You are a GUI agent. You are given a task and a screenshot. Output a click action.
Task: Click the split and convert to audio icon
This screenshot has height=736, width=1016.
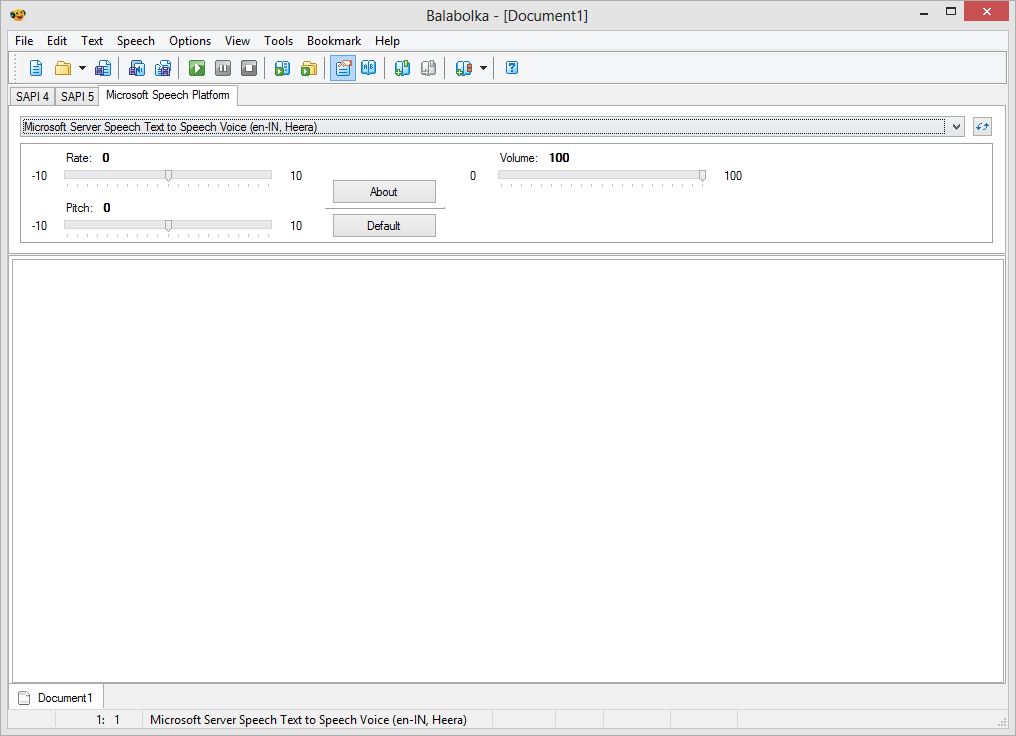[x=163, y=68]
